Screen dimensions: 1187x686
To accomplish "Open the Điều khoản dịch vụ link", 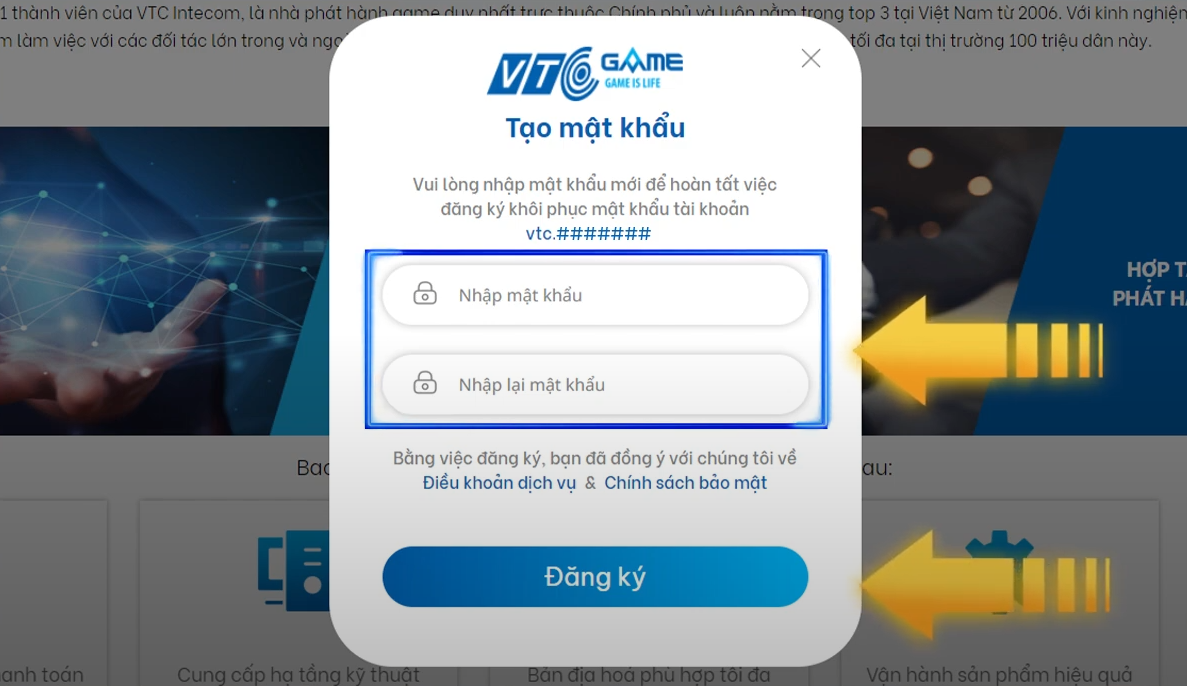I will (x=499, y=482).
